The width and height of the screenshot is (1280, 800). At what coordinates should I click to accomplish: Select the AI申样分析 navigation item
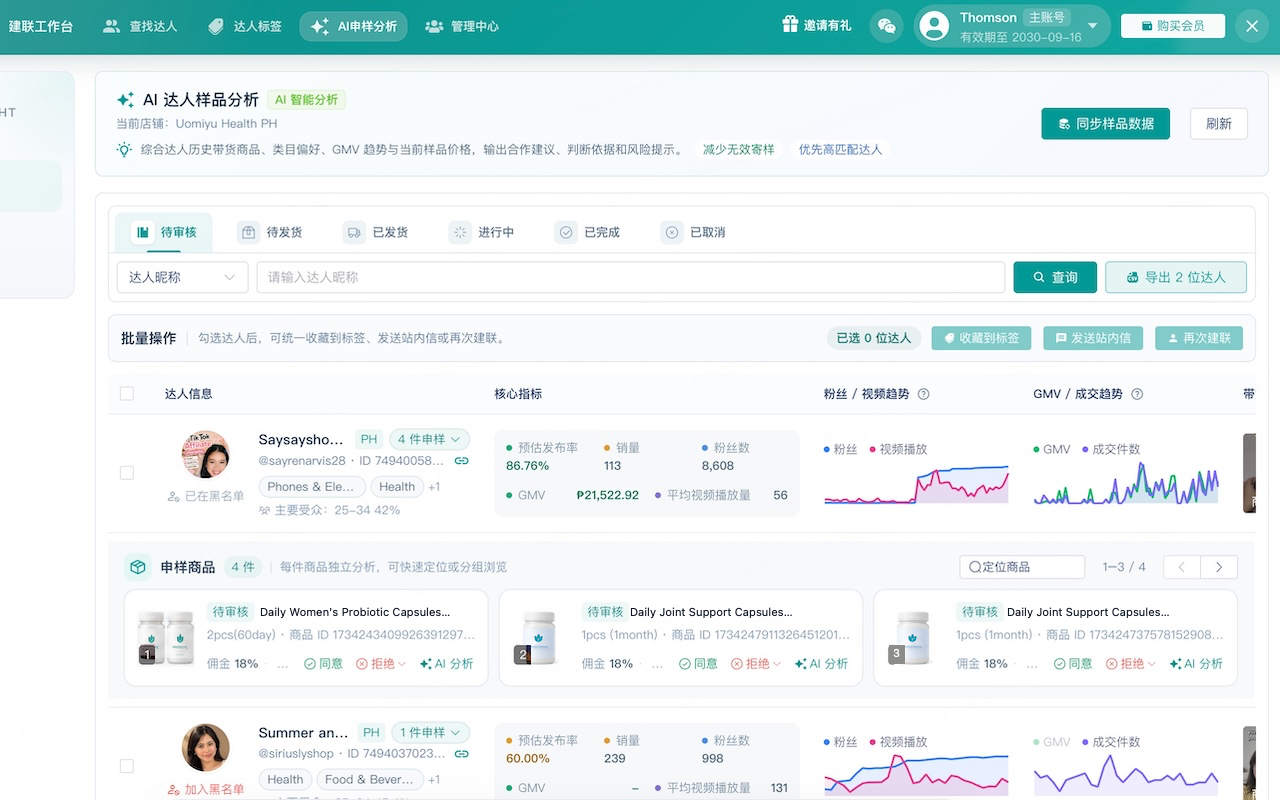pos(353,26)
